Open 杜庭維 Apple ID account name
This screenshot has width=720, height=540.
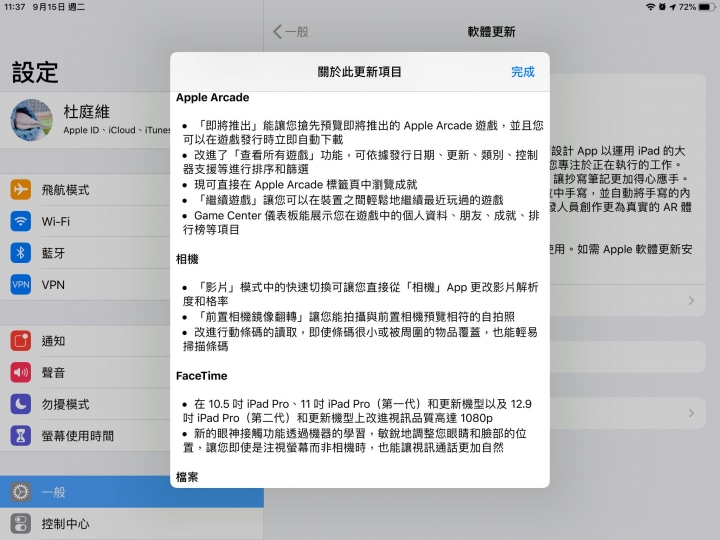pyautogui.click(x=86, y=112)
